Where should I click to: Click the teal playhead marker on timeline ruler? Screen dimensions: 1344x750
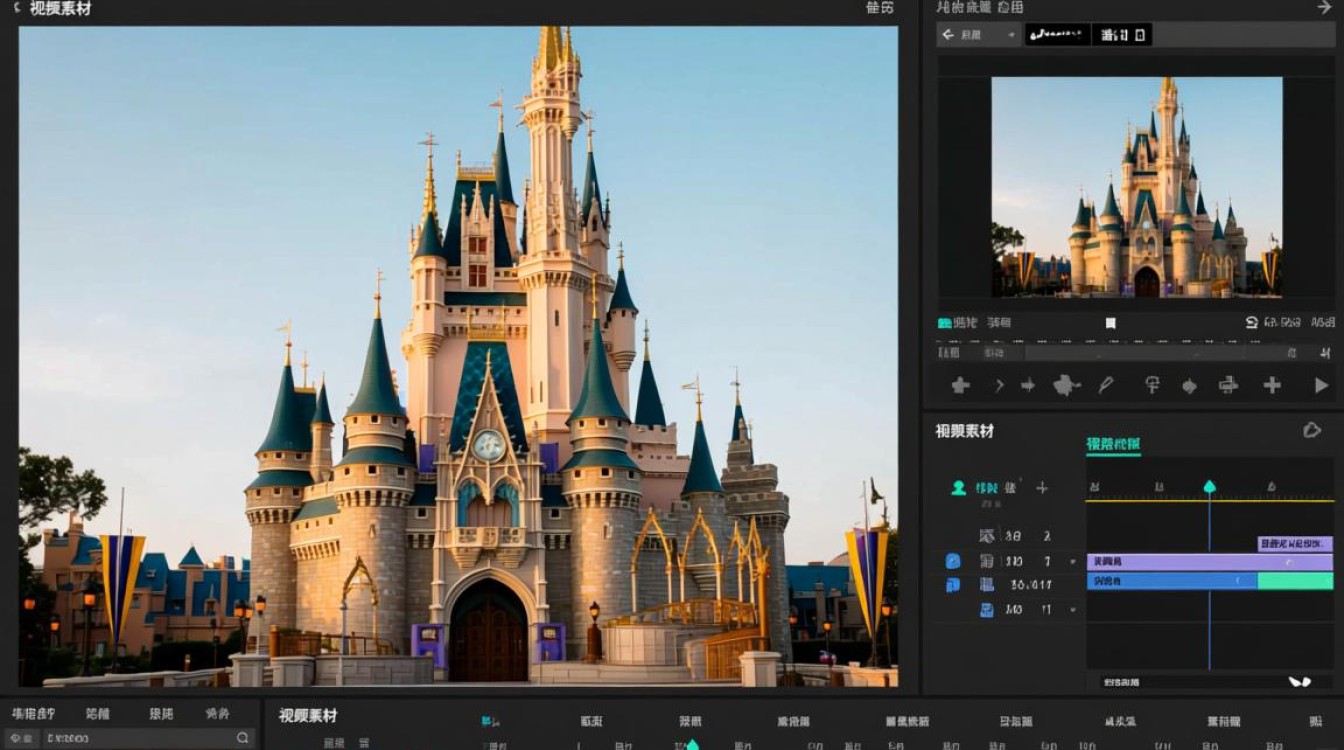tap(1209, 487)
